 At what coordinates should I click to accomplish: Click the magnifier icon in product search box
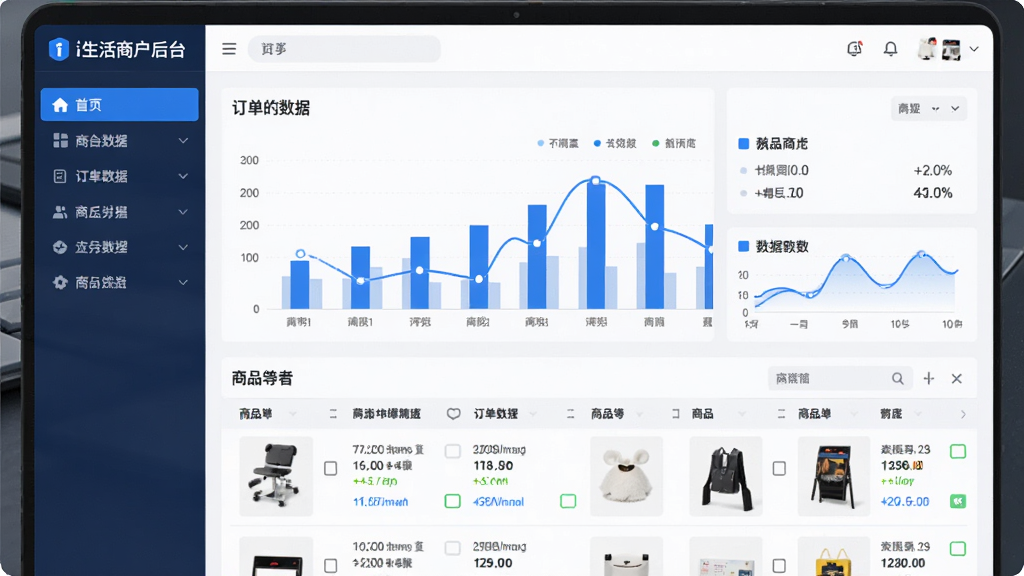click(898, 378)
